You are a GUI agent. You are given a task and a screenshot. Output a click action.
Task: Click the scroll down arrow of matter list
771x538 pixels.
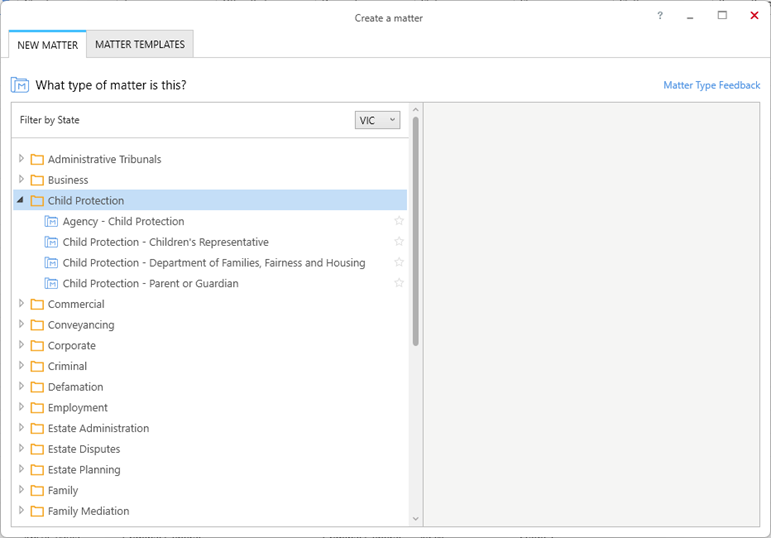click(x=416, y=518)
